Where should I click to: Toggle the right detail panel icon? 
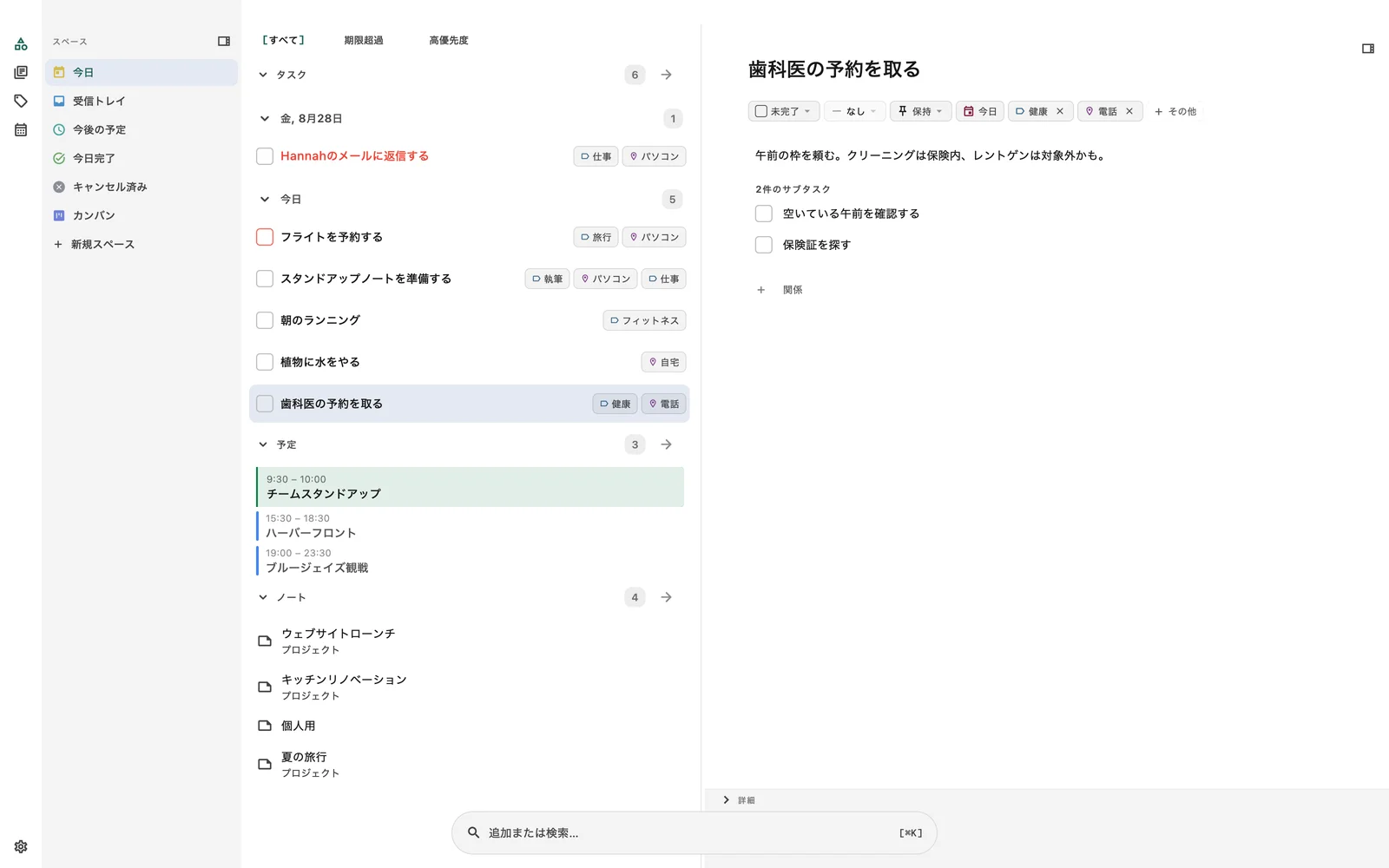click(x=1368, y=49)
